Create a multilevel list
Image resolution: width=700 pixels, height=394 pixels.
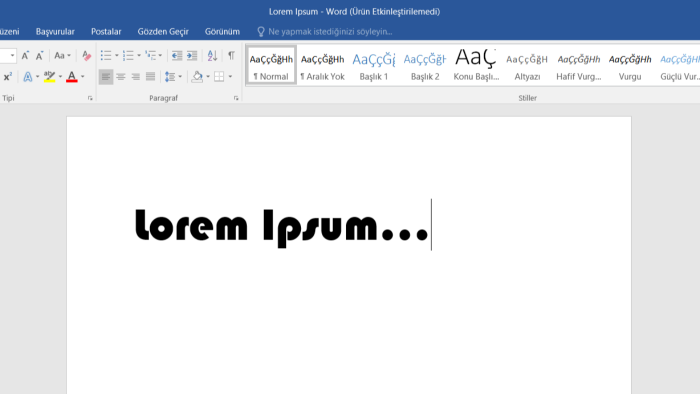tap(150, 55)
